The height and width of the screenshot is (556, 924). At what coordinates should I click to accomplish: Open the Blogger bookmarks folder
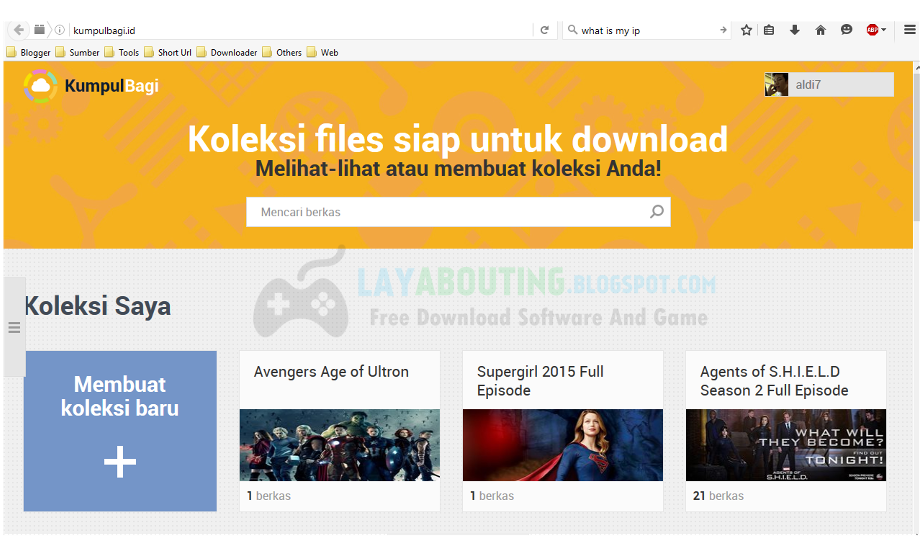(28, 52)
